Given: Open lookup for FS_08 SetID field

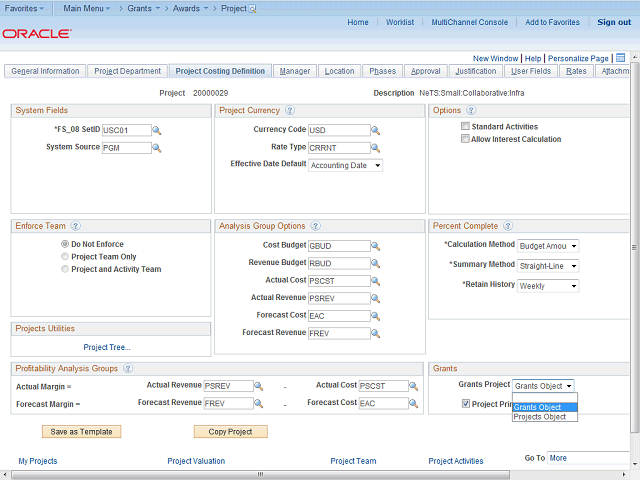Looking at the screenshot, I should click(x=157, y=130).
